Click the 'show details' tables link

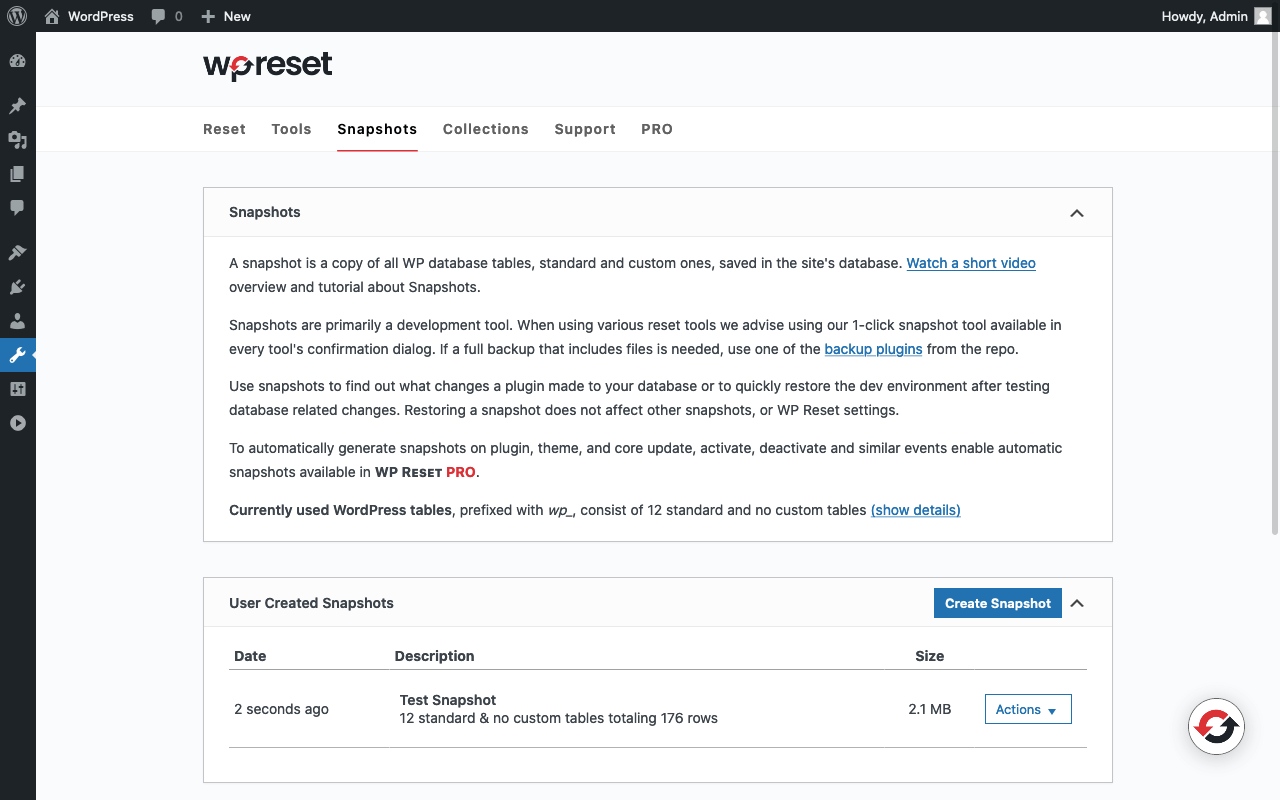[915, 510]
